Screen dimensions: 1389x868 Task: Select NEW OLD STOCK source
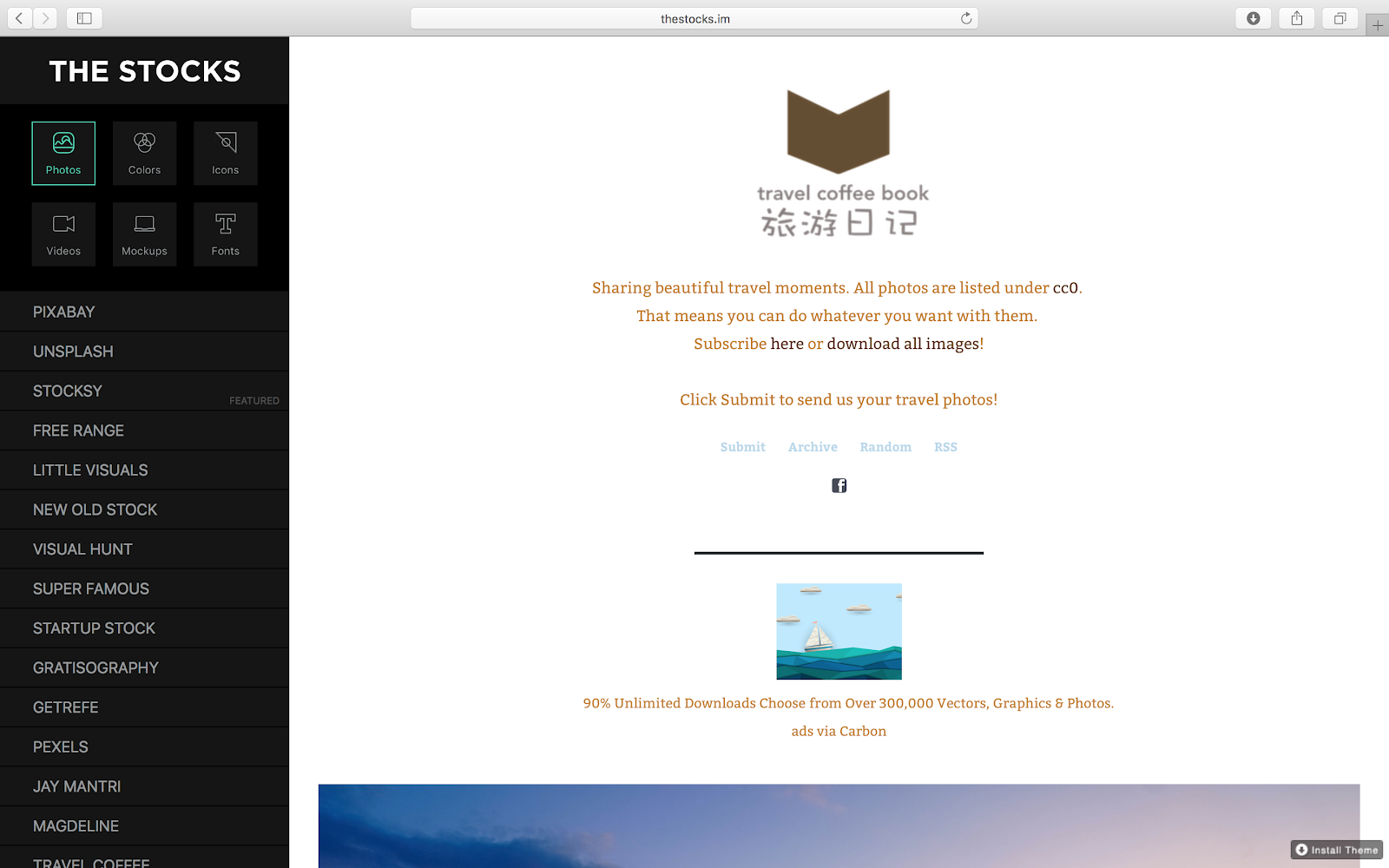144,510
